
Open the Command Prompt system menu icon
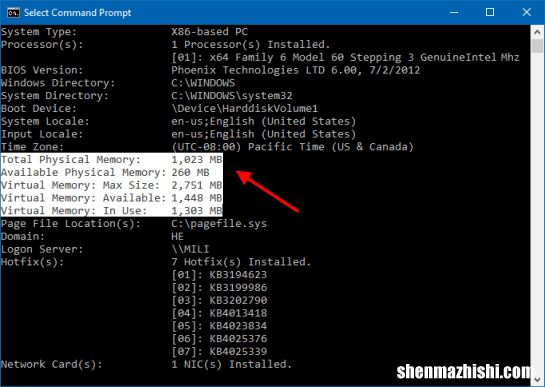coord(13,13)
